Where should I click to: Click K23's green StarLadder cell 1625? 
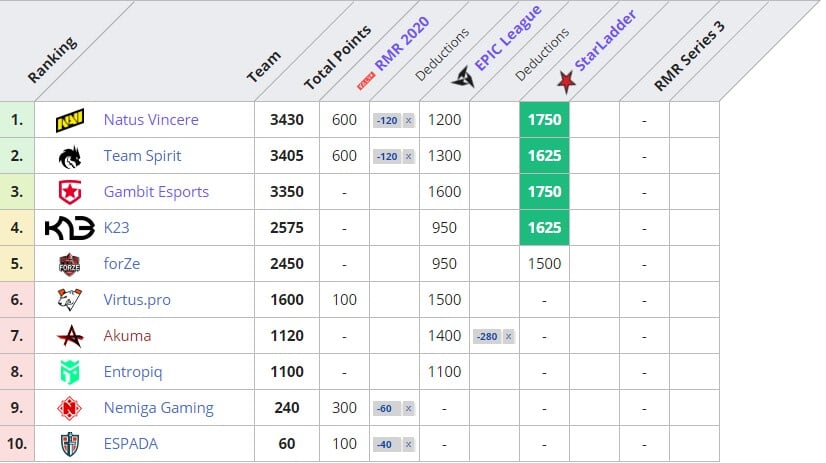(x=545, y=228)
